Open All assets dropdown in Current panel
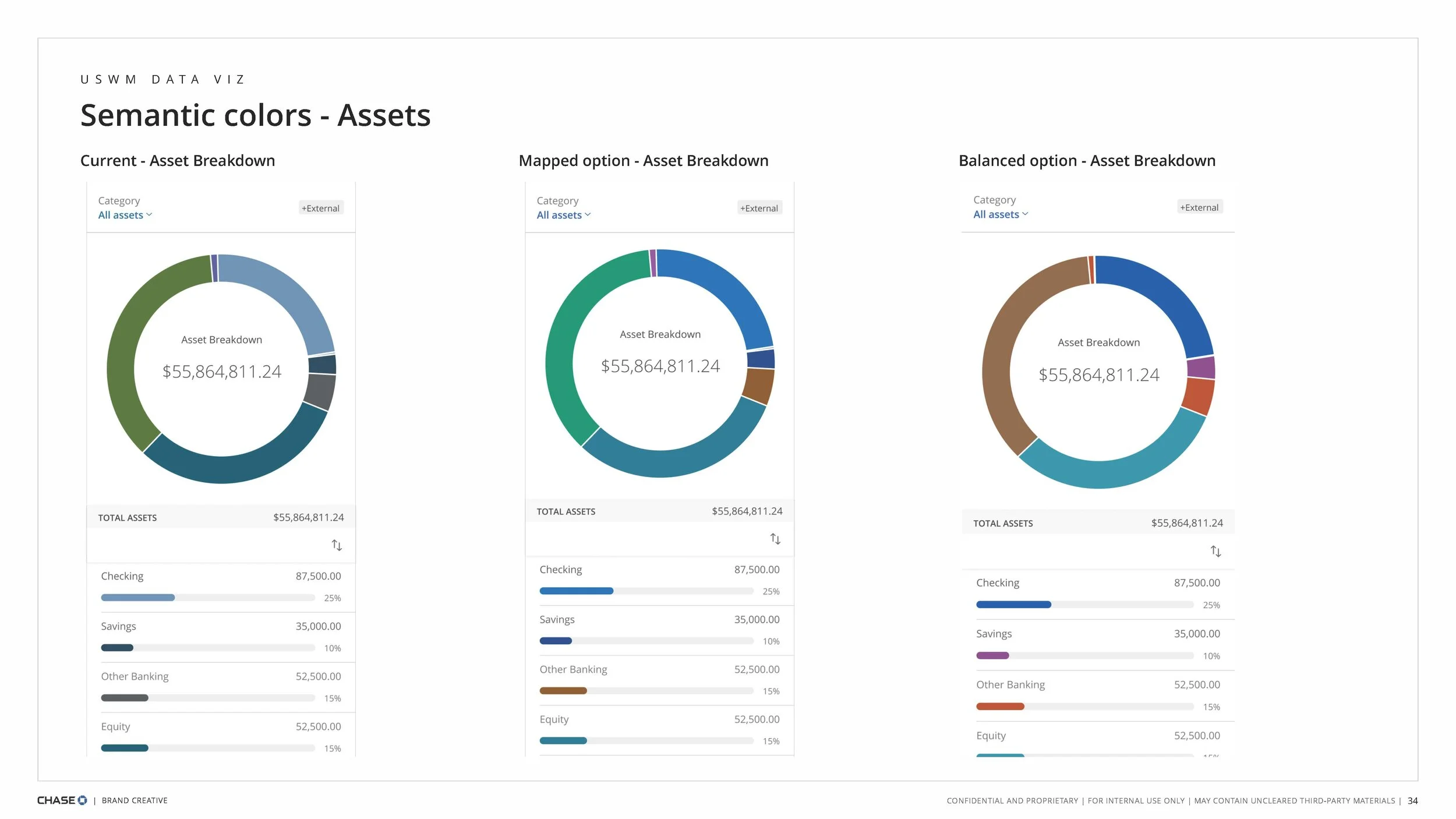This screenshot has height=819, width=1456. [x=125, y=215]
